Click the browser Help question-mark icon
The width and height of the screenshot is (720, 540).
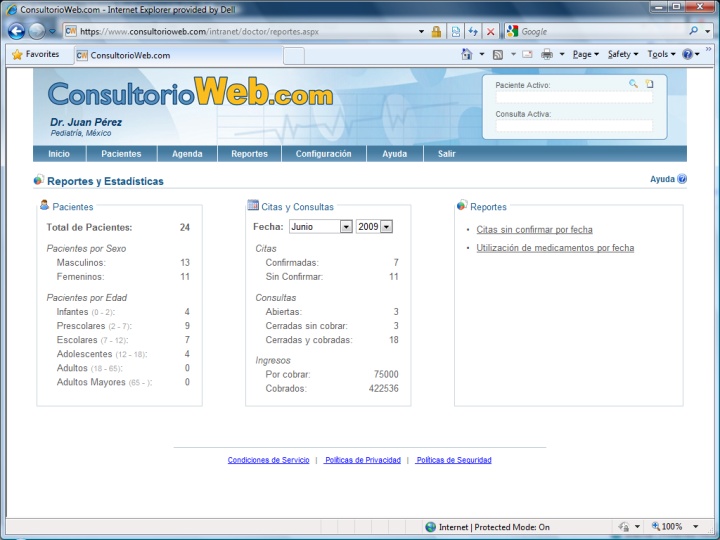pyautogui.click(x=687, y=54)
